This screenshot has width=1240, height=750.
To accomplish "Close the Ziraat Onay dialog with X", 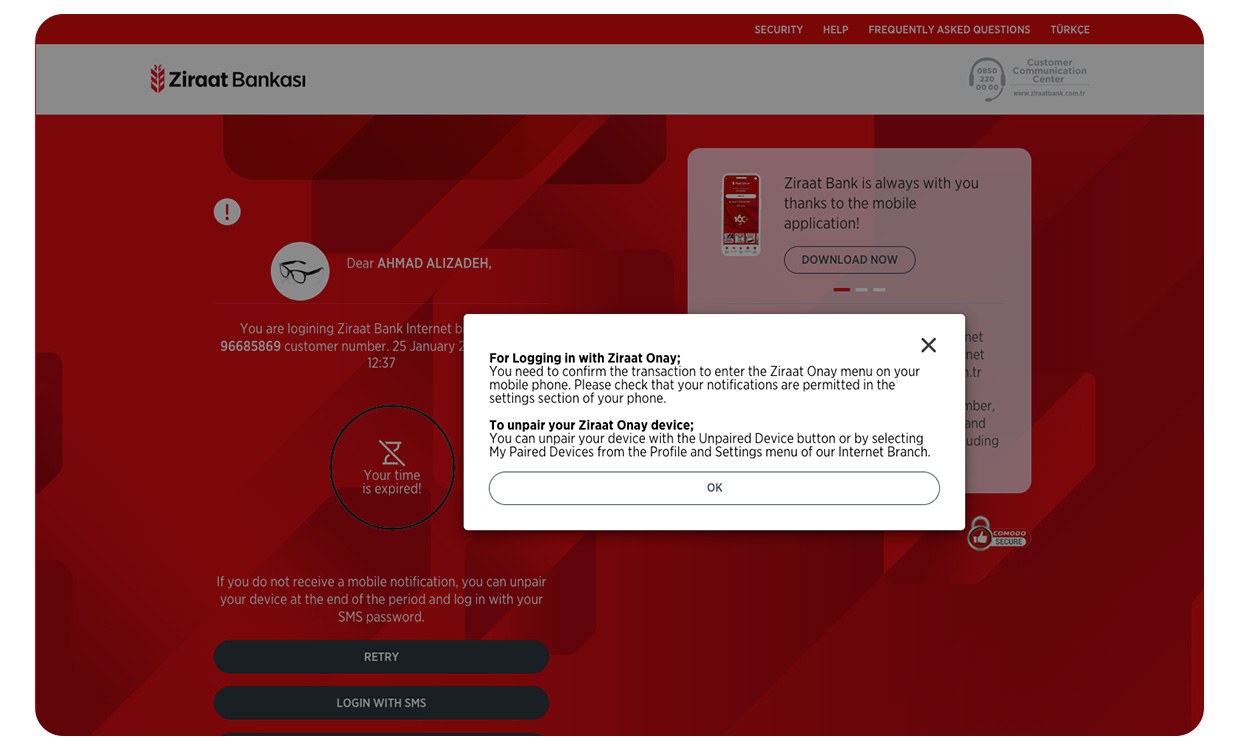I will [x=928, y=345].
